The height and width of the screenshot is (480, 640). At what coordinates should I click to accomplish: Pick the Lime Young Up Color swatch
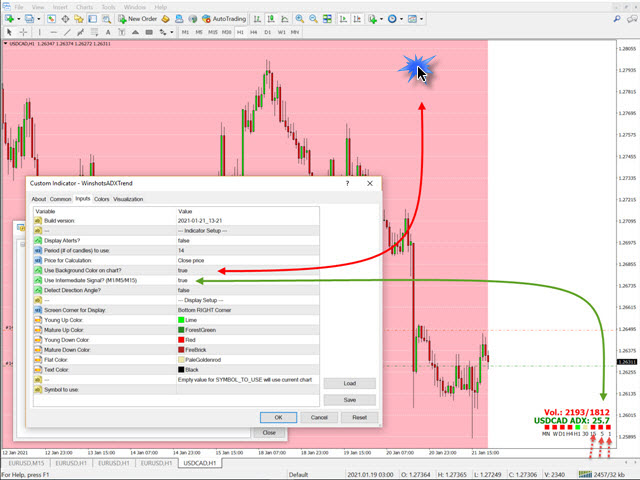click(181, 320)
